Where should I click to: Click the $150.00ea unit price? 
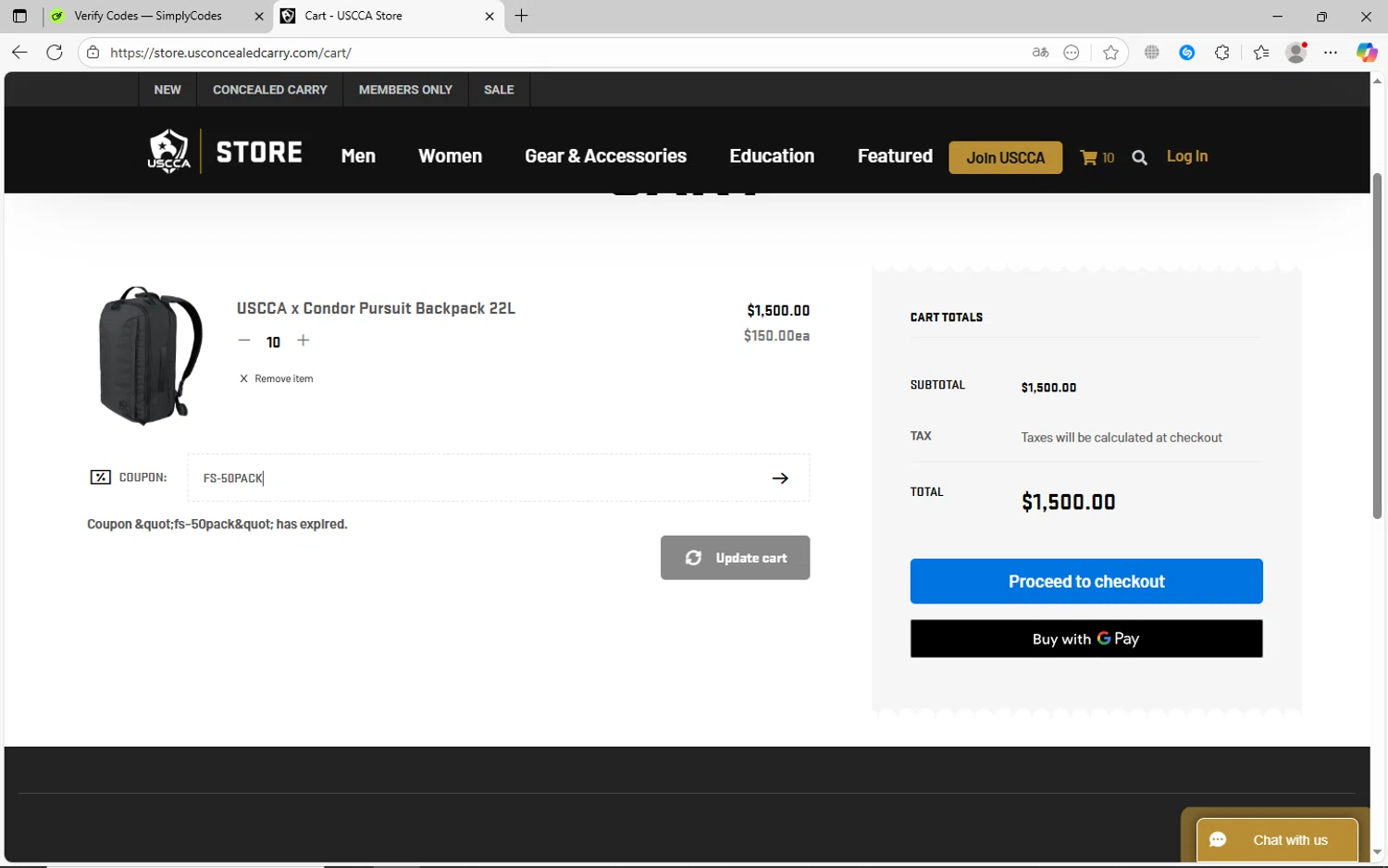click(776, 336)
